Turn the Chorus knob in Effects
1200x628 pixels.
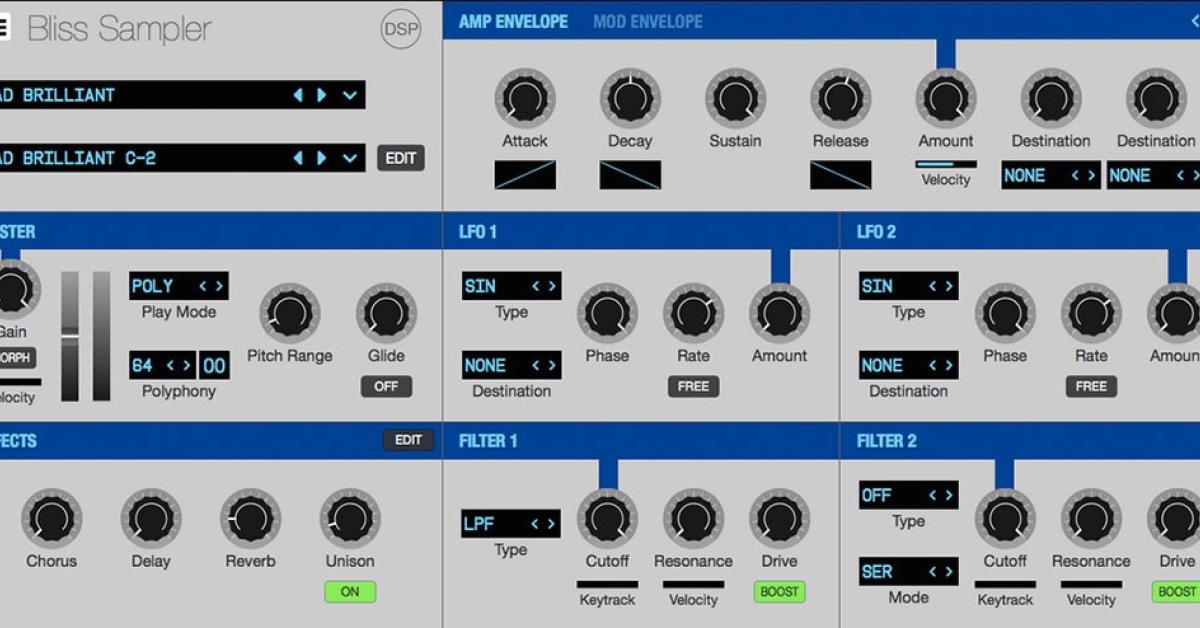point(51,518)
